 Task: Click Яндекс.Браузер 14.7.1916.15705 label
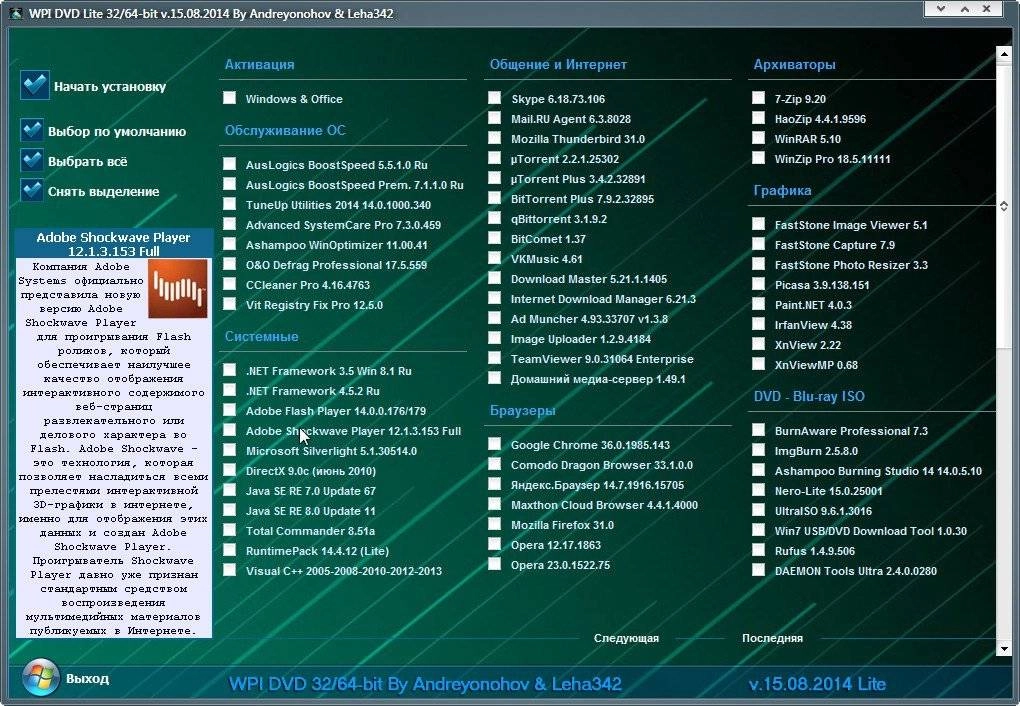tap(597, 485)
